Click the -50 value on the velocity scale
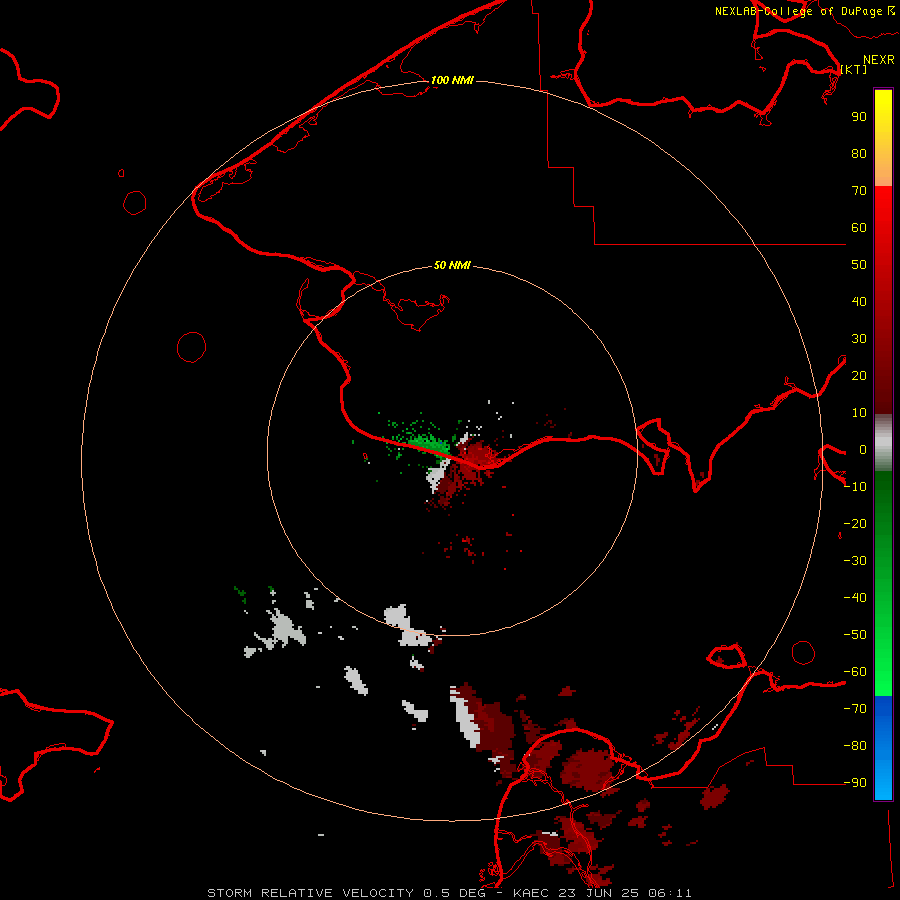The image size is (900, 900). (855, 635)
